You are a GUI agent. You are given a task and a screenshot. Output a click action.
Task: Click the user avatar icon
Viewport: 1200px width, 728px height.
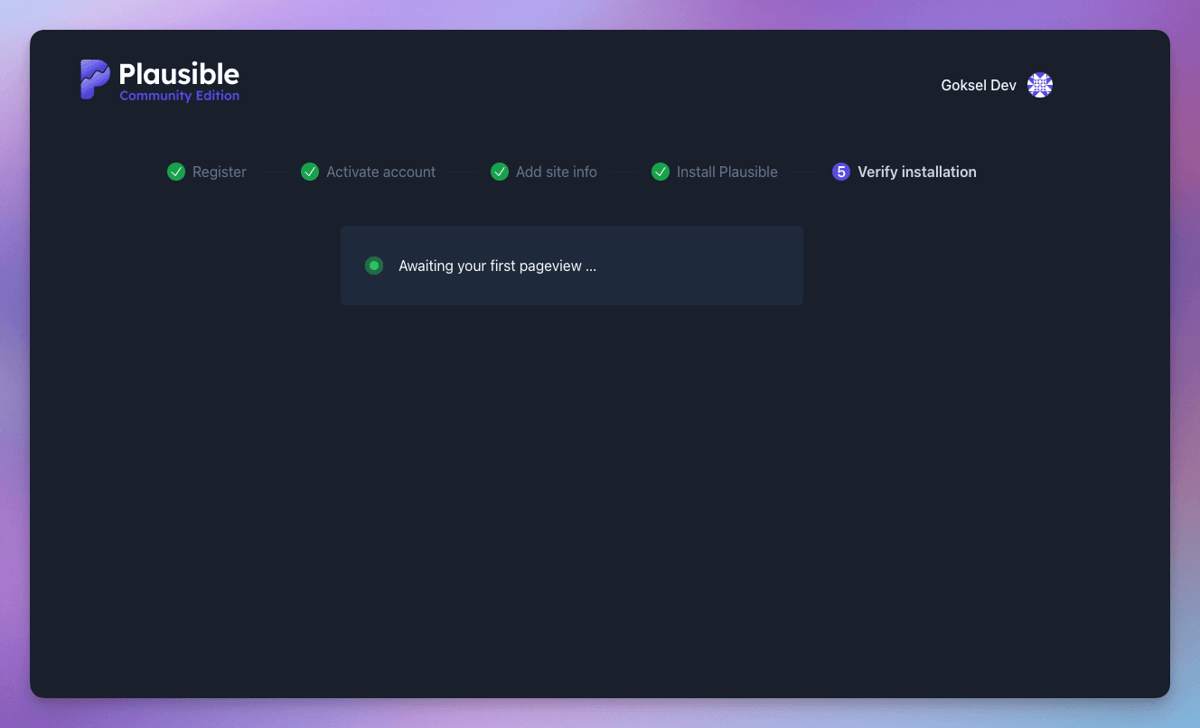[x=1040, y=85]
